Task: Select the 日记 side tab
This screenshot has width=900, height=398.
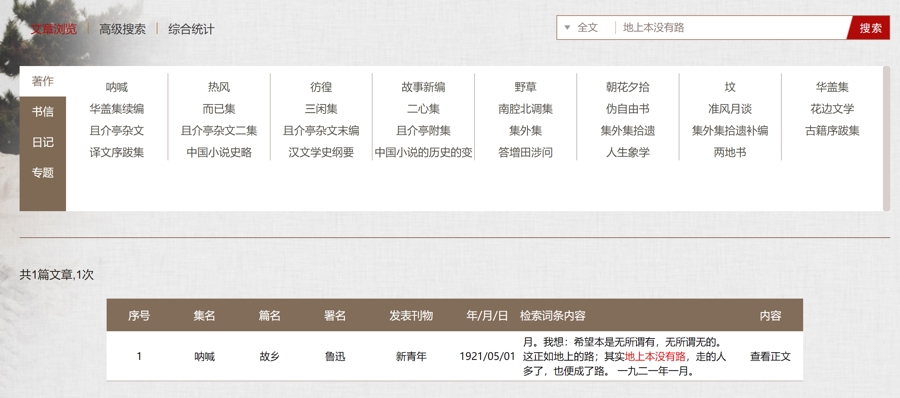Action: tap(42, 142)
